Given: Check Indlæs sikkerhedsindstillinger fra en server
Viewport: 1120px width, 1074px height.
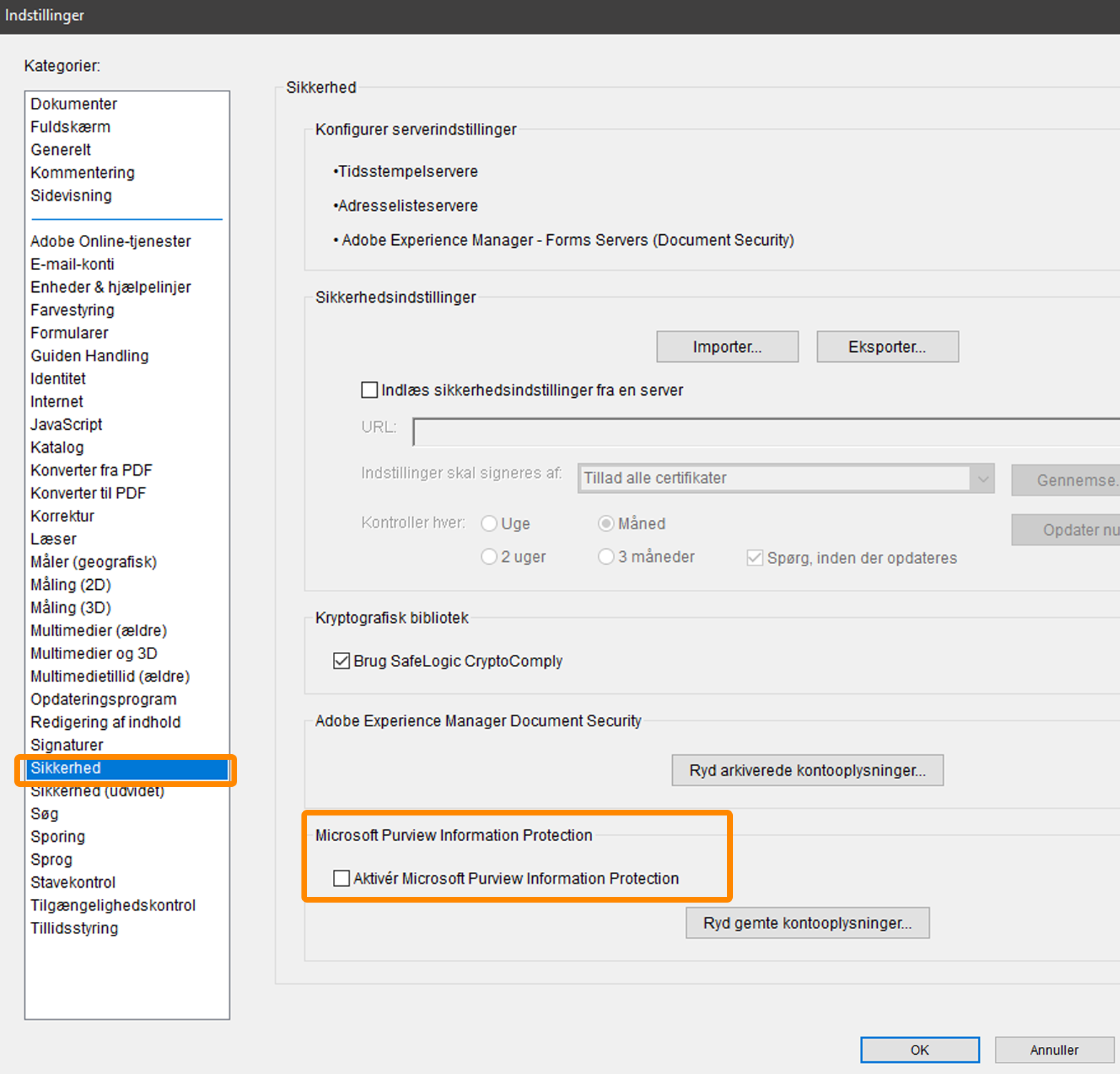Looking at the screenshot, I should tap(369, 390).
